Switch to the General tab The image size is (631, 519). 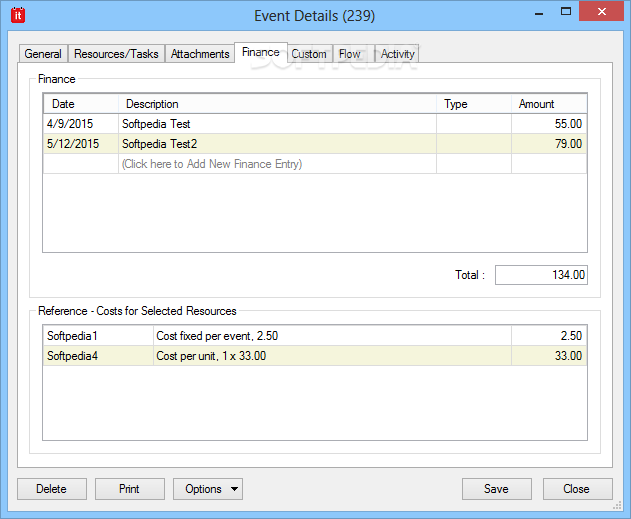[x=43, y=54]
